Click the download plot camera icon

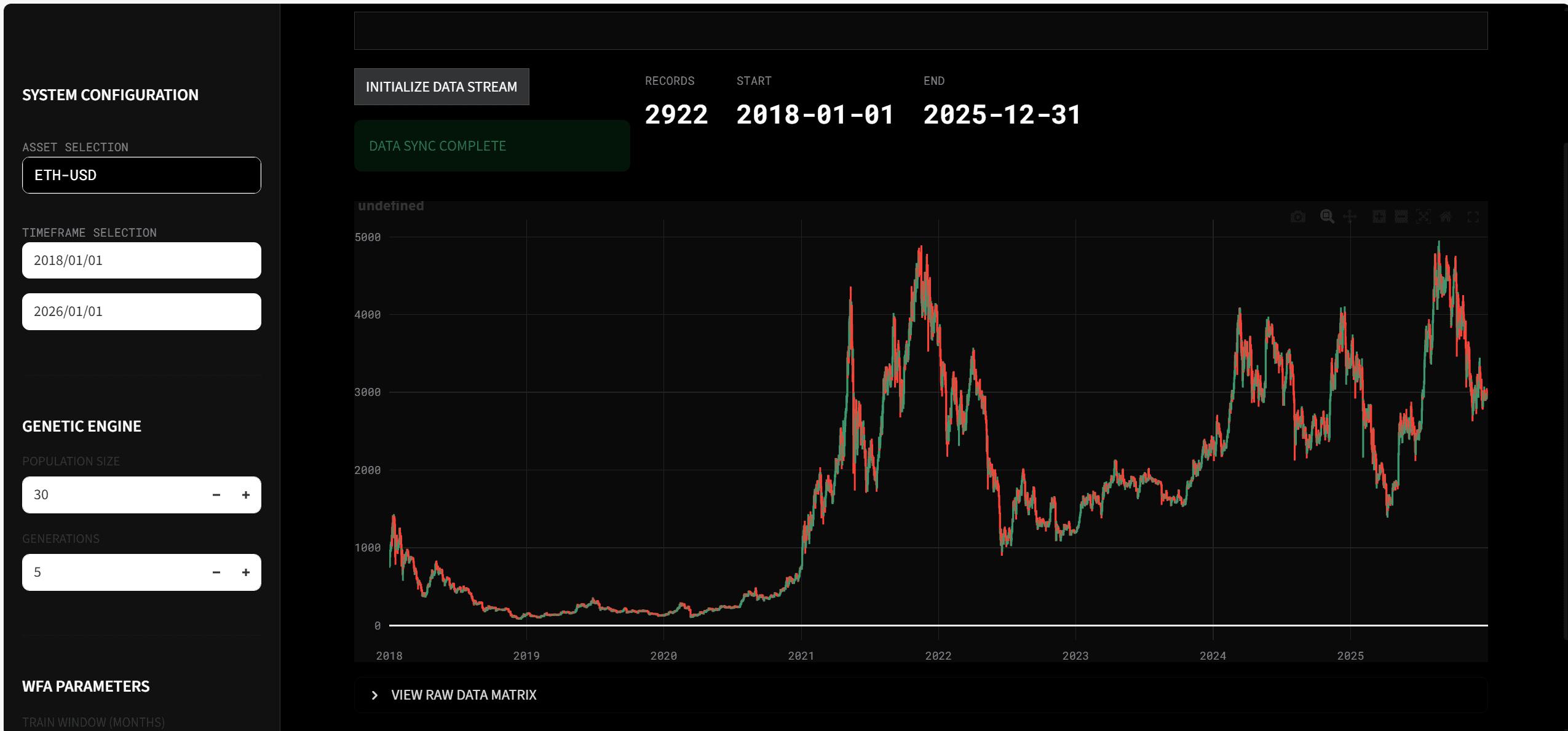[x=1297, y=217]
